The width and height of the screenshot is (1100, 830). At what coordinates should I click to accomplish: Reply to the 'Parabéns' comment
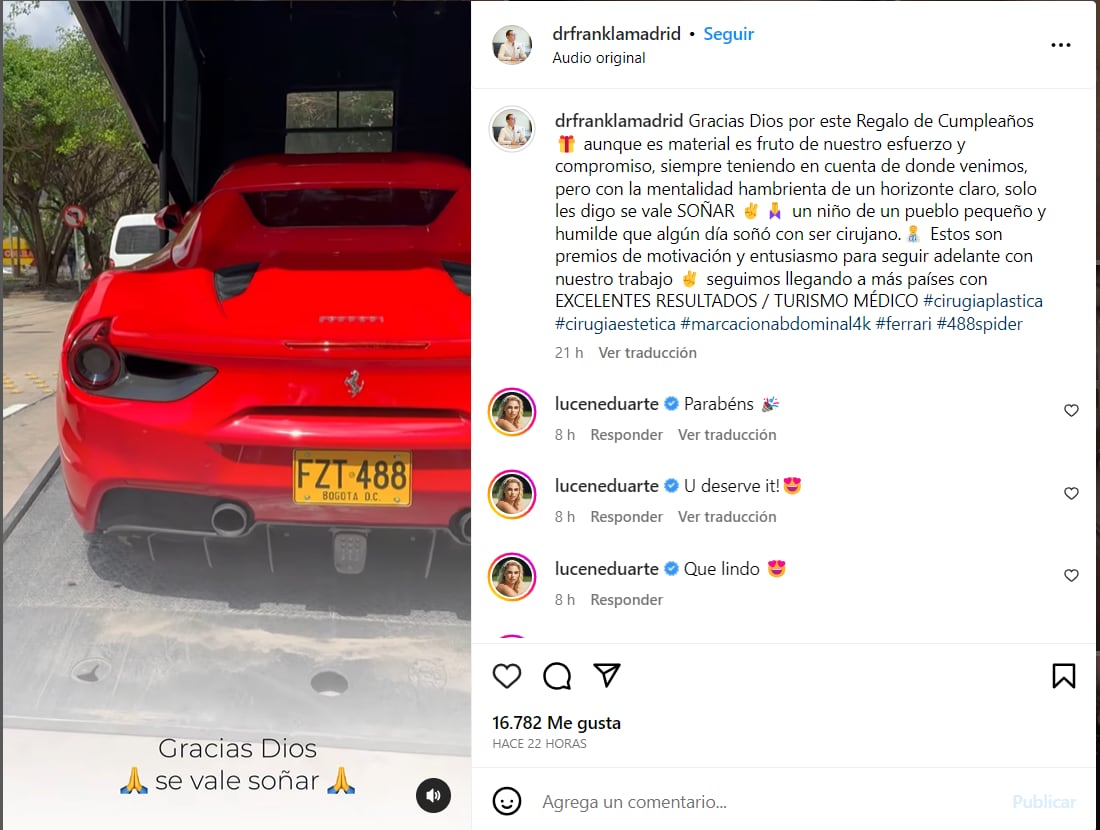626,435
